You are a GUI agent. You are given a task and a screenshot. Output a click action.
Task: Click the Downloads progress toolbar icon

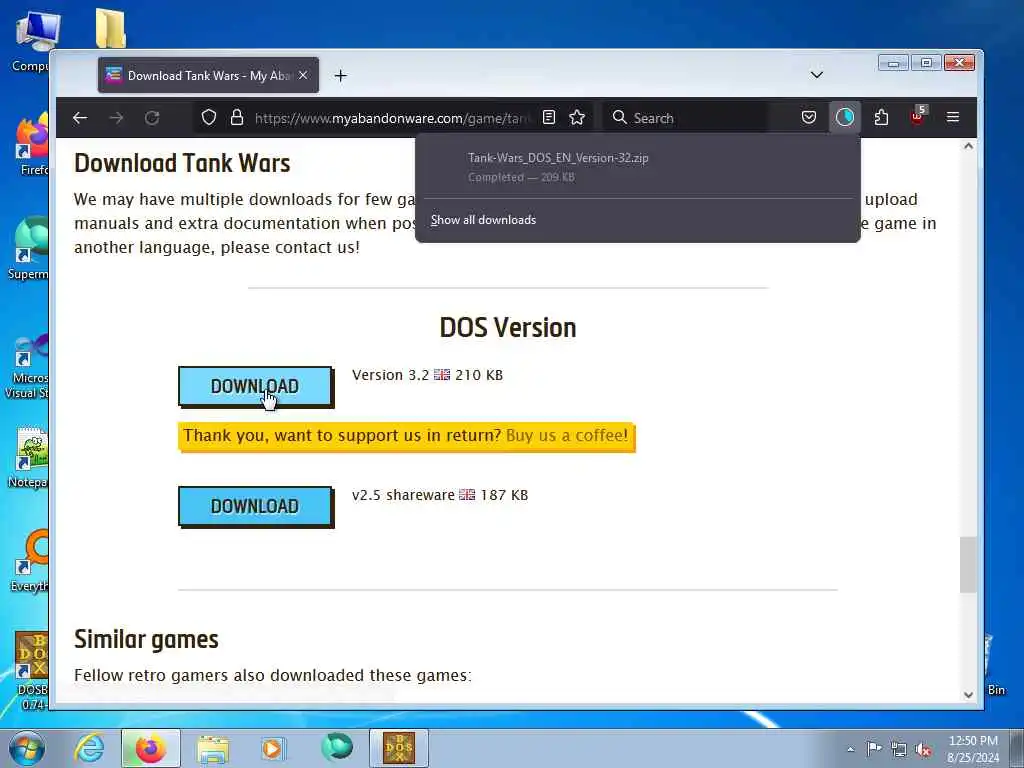[844, 118]
